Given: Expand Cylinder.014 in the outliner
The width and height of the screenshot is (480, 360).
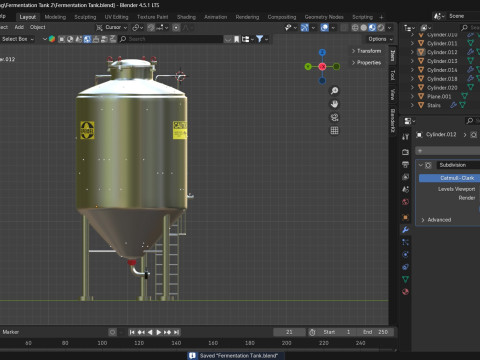Looking at the screenshot, I should (x=412, y=70).
